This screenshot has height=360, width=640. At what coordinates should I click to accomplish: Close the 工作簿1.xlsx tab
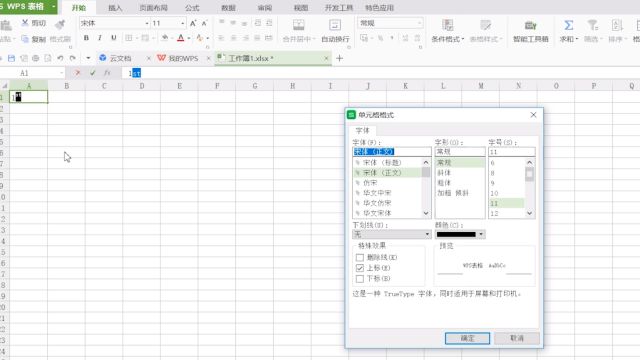pyautogui.click(x=326, y=58)
